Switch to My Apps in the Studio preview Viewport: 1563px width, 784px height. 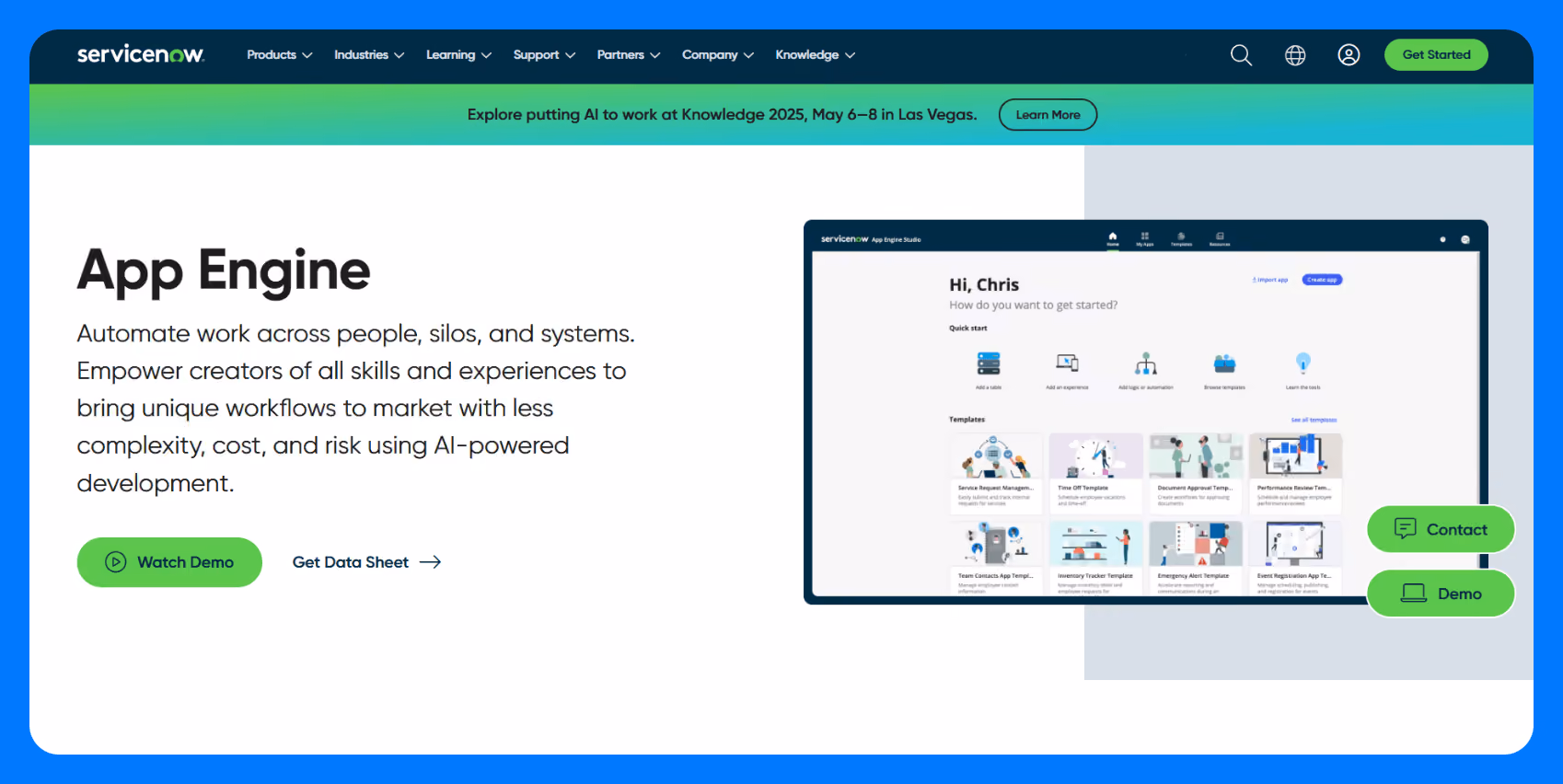[x=1145, y=238]
